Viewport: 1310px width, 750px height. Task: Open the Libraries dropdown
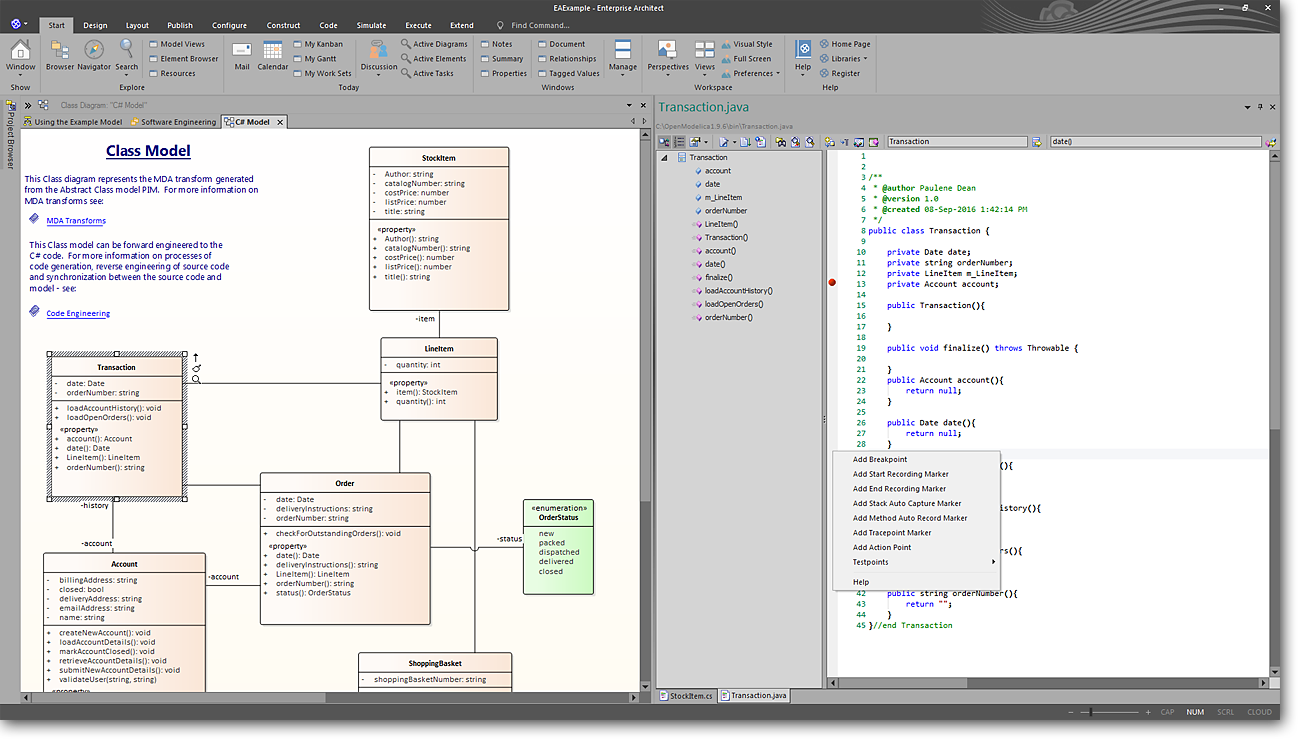pyautogui.click(x=849, y=59)
